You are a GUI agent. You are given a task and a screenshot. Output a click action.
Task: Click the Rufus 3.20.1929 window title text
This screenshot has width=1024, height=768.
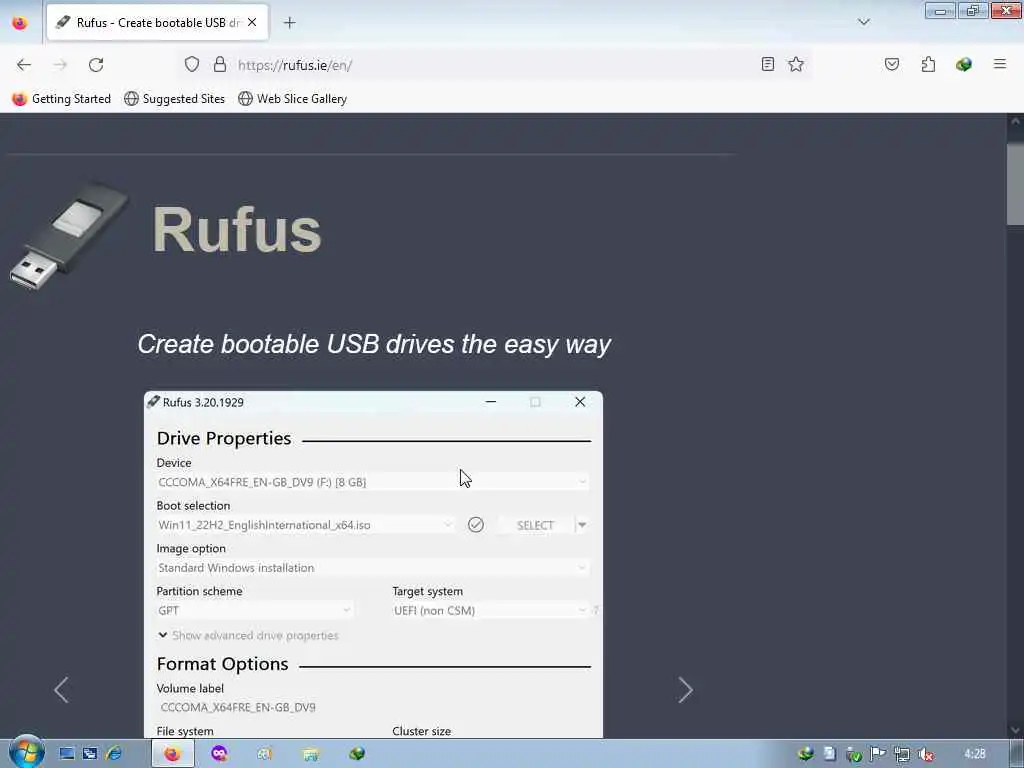(x=203, y=402)
